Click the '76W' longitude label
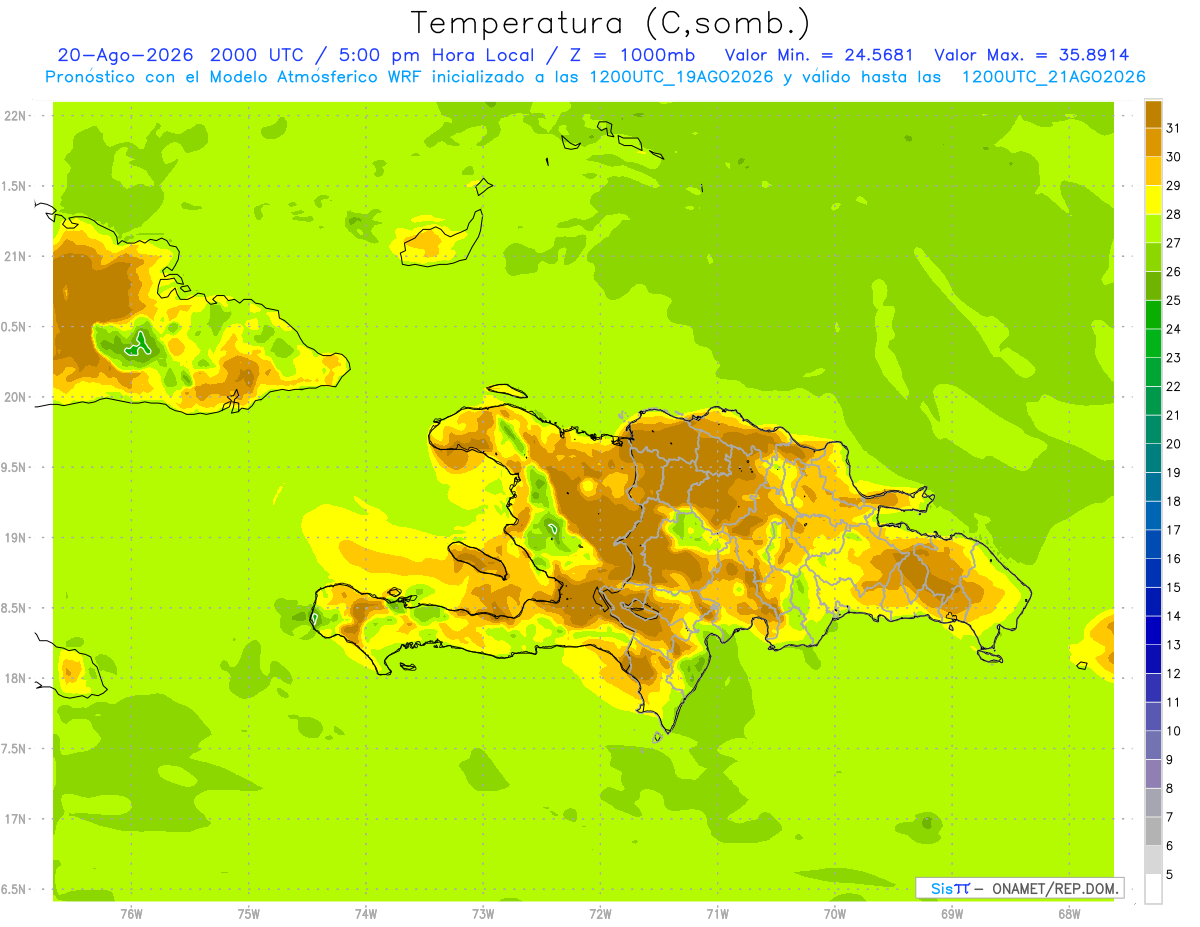Image resolution: width=1200 pixels, height=927 pixels. (131, 914)
